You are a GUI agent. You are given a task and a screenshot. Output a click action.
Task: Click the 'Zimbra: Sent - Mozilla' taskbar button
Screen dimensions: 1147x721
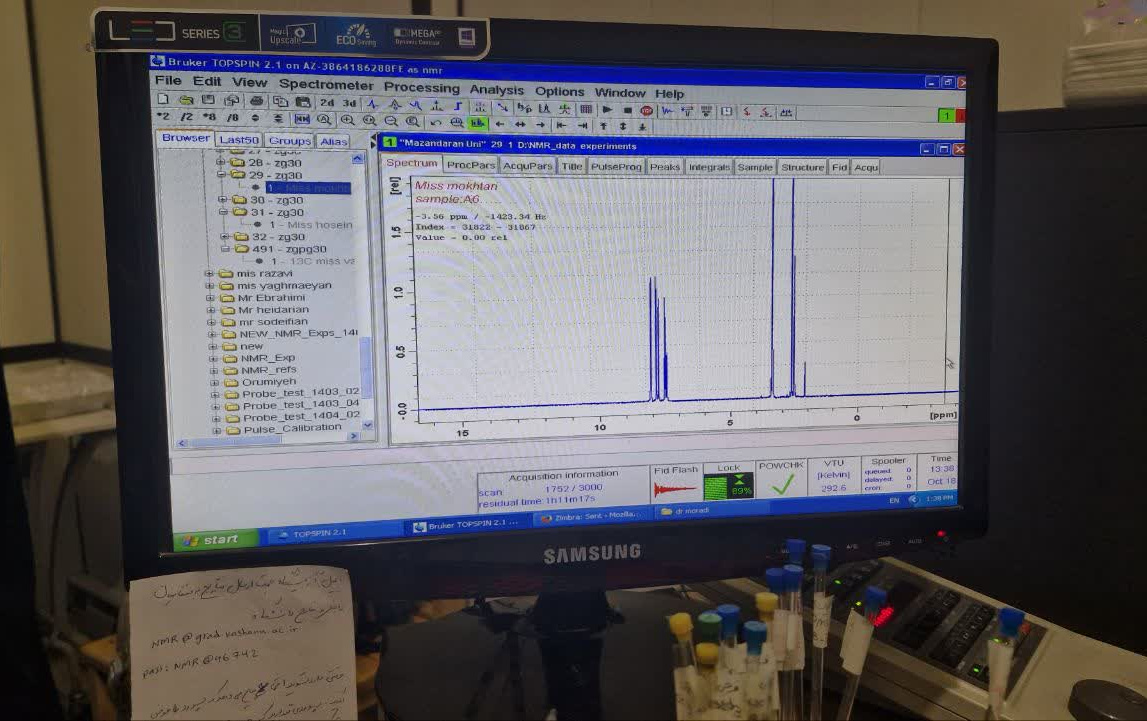[x=593, y=516]
